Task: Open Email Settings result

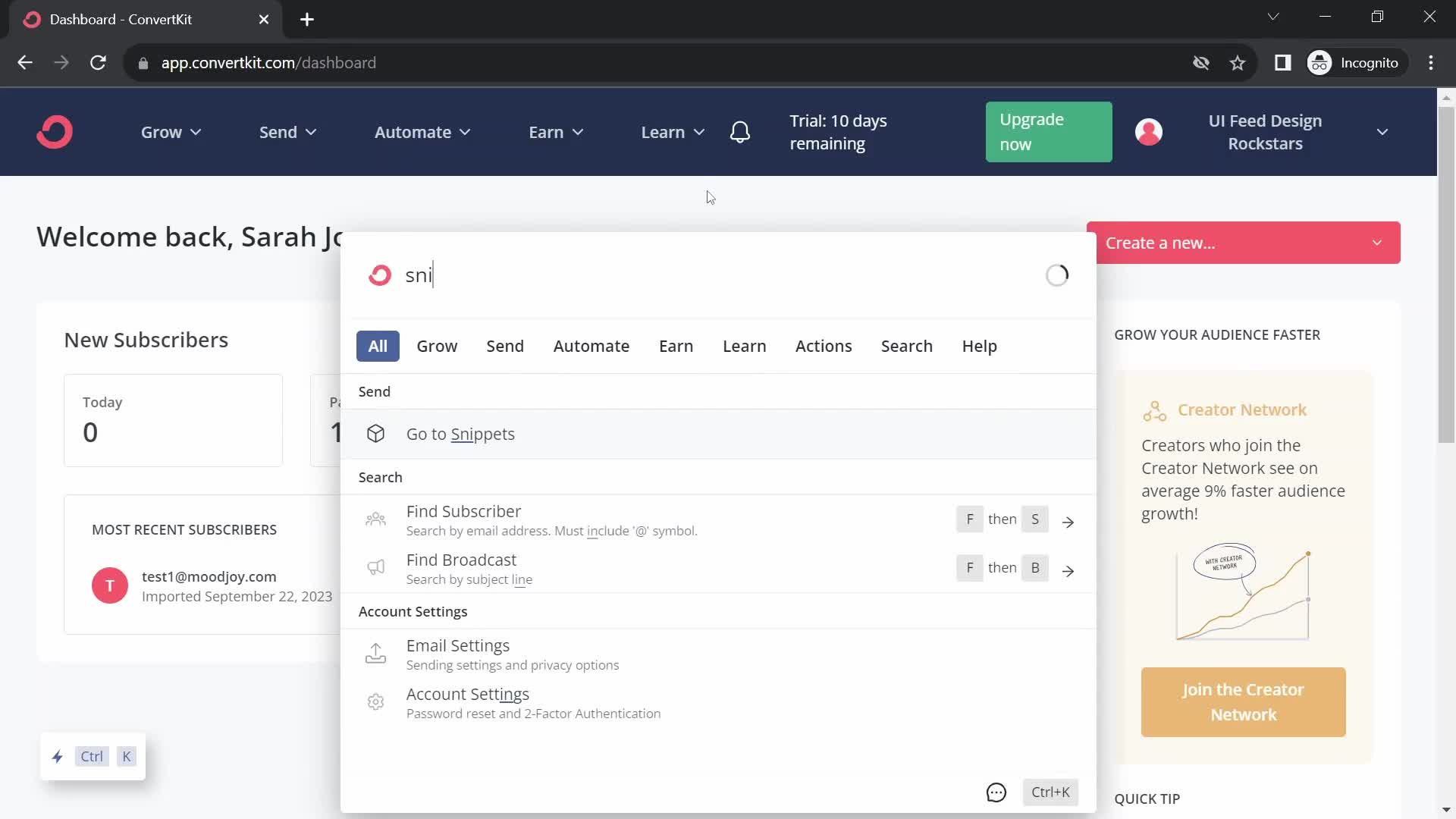Action: coord(718,654)
